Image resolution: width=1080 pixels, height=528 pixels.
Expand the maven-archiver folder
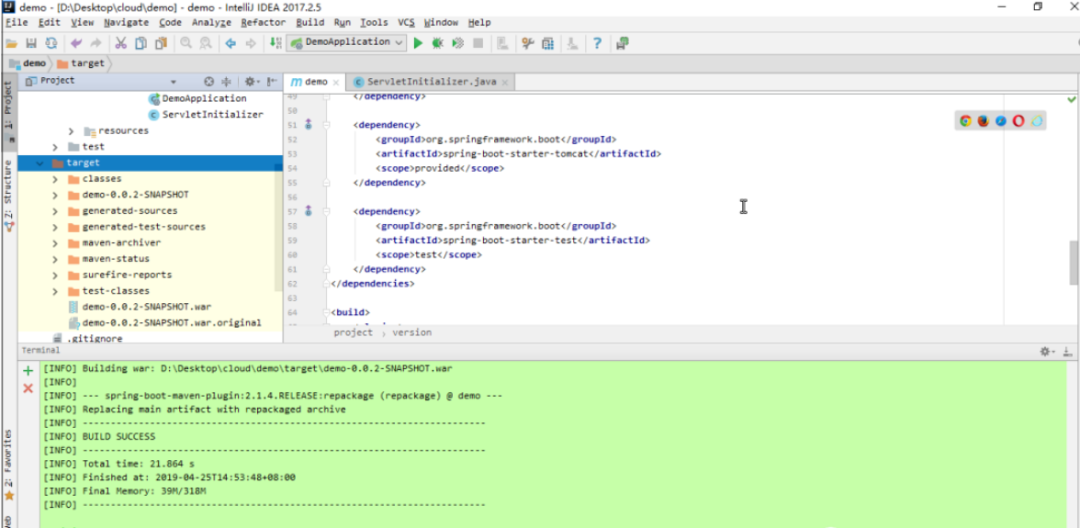56,243
